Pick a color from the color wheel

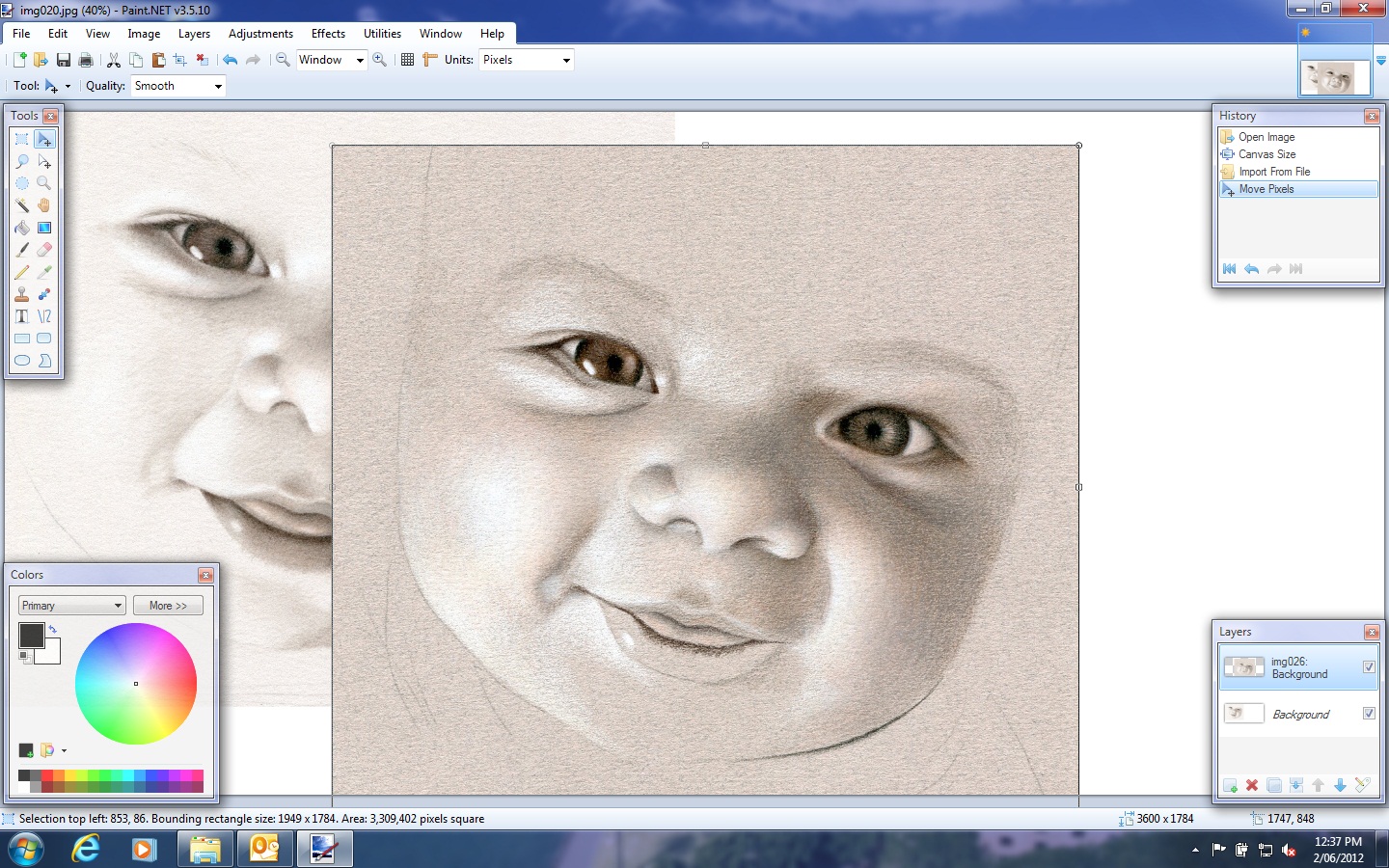pyautogui.click(x=136, y=685)
